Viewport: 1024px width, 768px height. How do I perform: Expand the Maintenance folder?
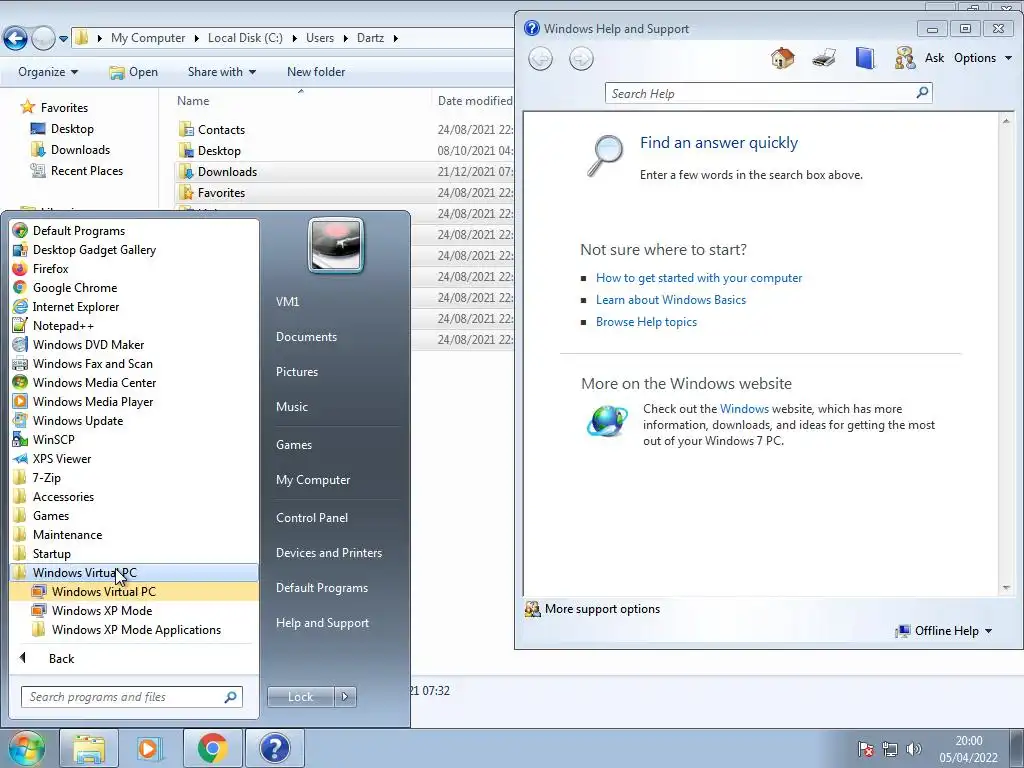67,534
